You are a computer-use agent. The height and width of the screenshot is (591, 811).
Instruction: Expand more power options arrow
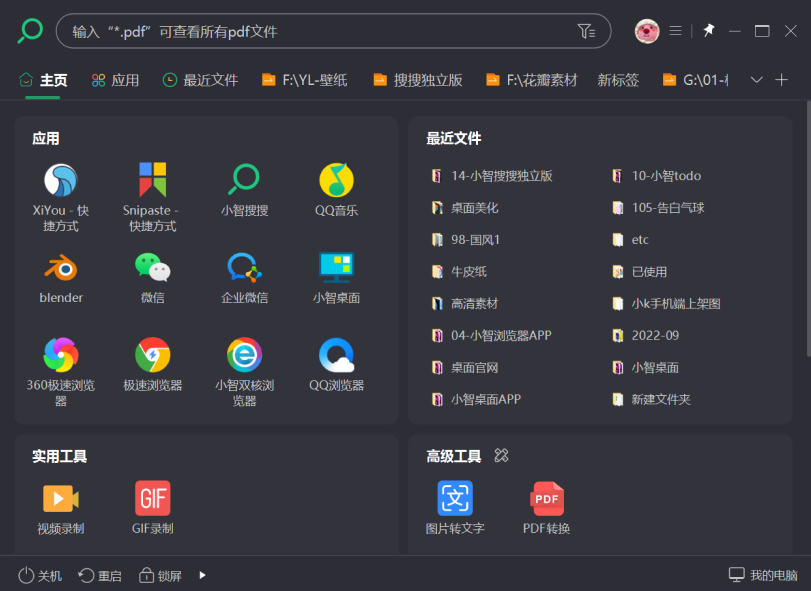[202, 575]
